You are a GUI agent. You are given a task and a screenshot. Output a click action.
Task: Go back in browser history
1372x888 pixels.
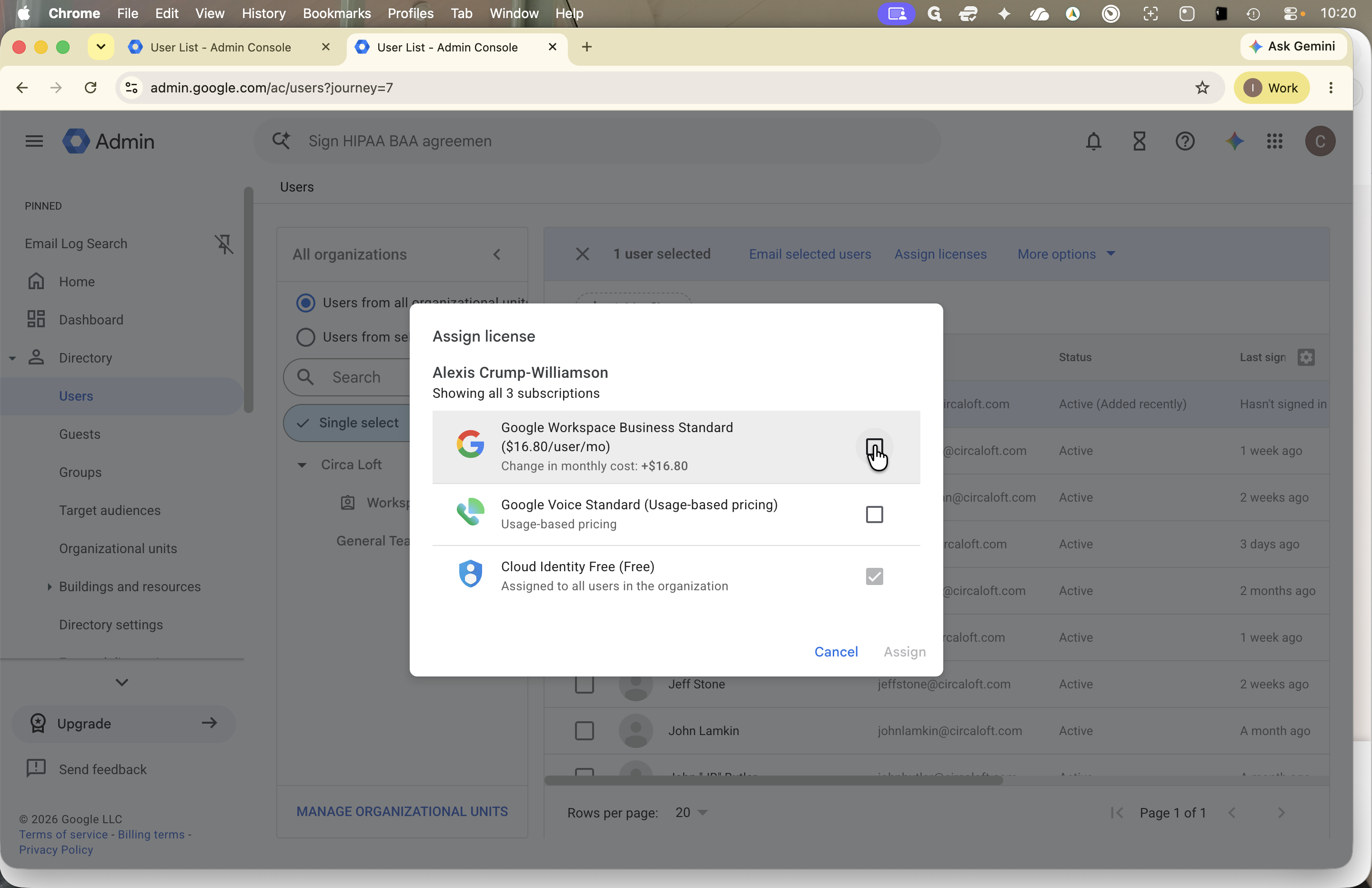point(22,88)
